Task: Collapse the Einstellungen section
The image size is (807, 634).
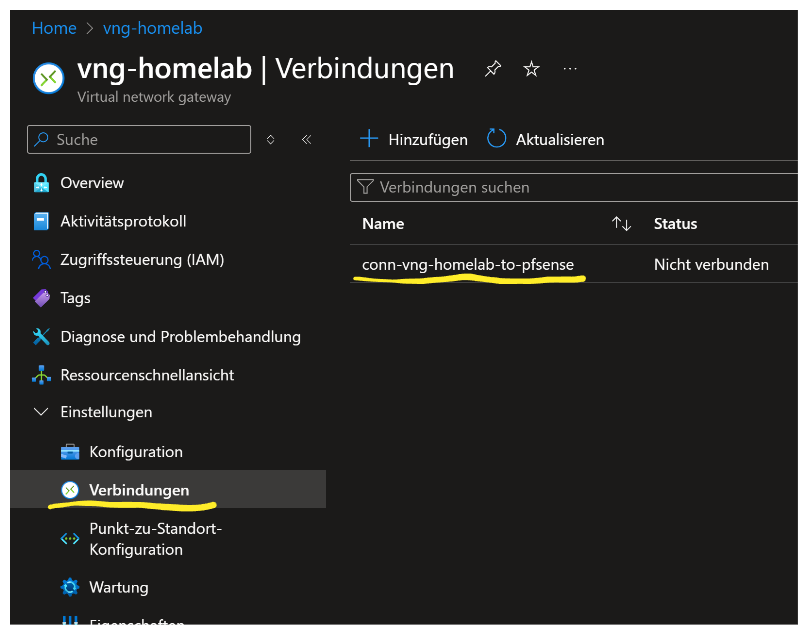Action: click(41, 412)
